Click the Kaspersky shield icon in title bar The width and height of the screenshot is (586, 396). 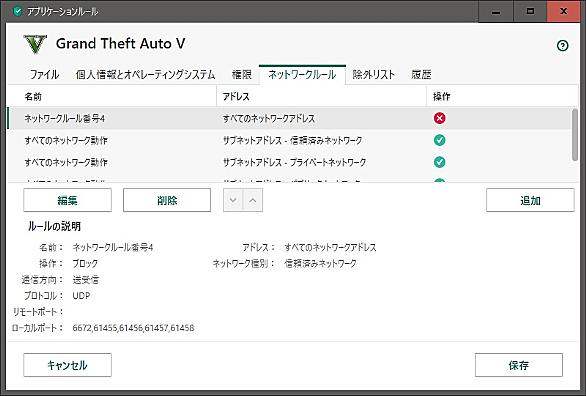pyautogui.click(x=17, y=11)
